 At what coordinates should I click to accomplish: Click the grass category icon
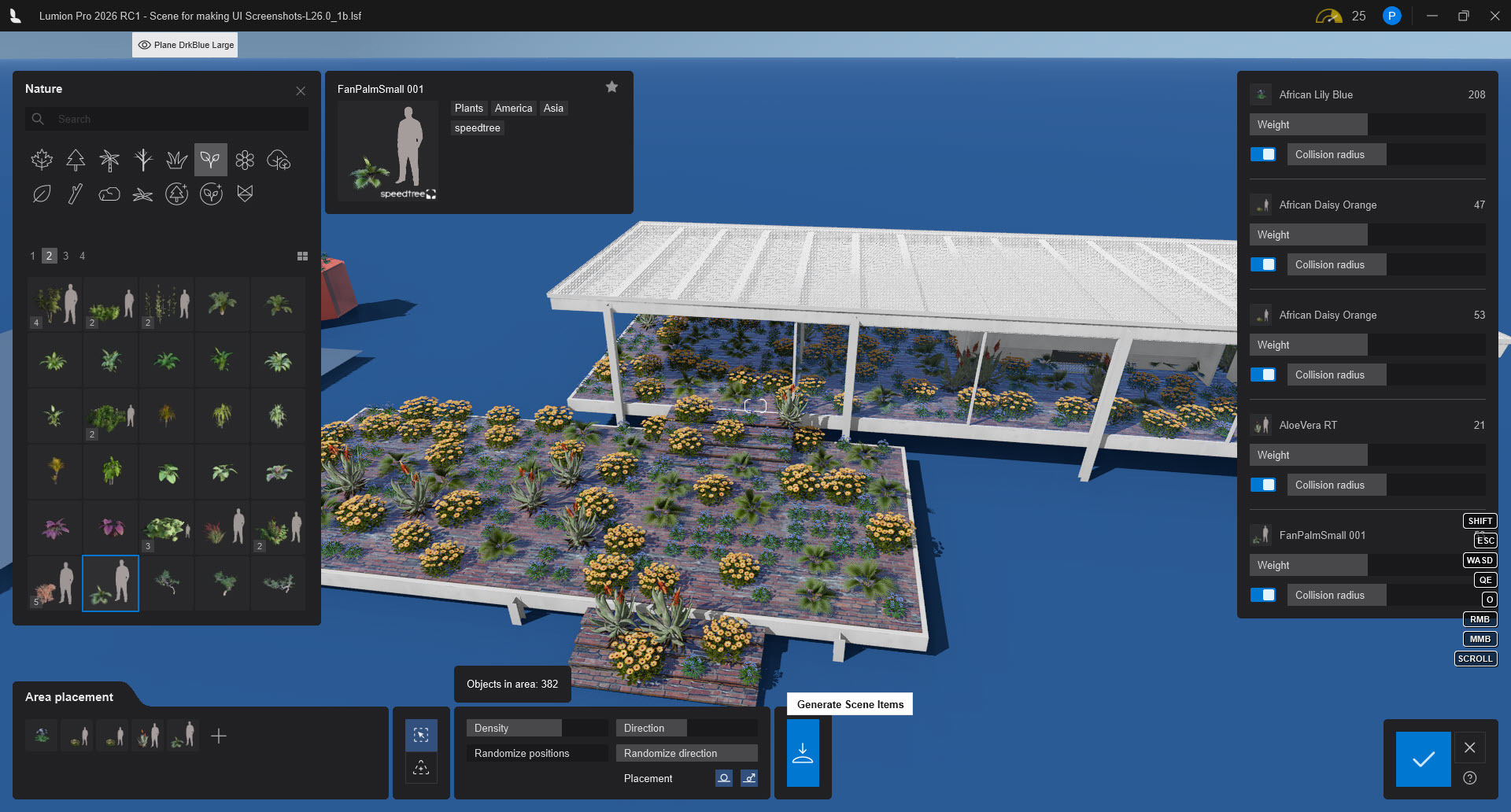[x=177, y=161]
